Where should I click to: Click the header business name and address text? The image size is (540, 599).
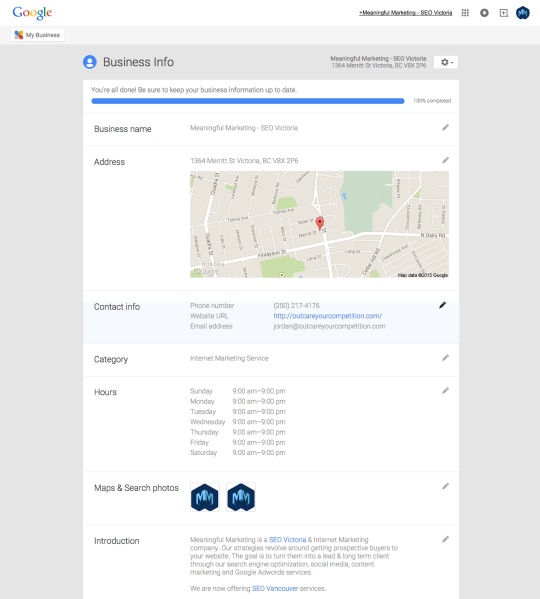coord(378,62)
